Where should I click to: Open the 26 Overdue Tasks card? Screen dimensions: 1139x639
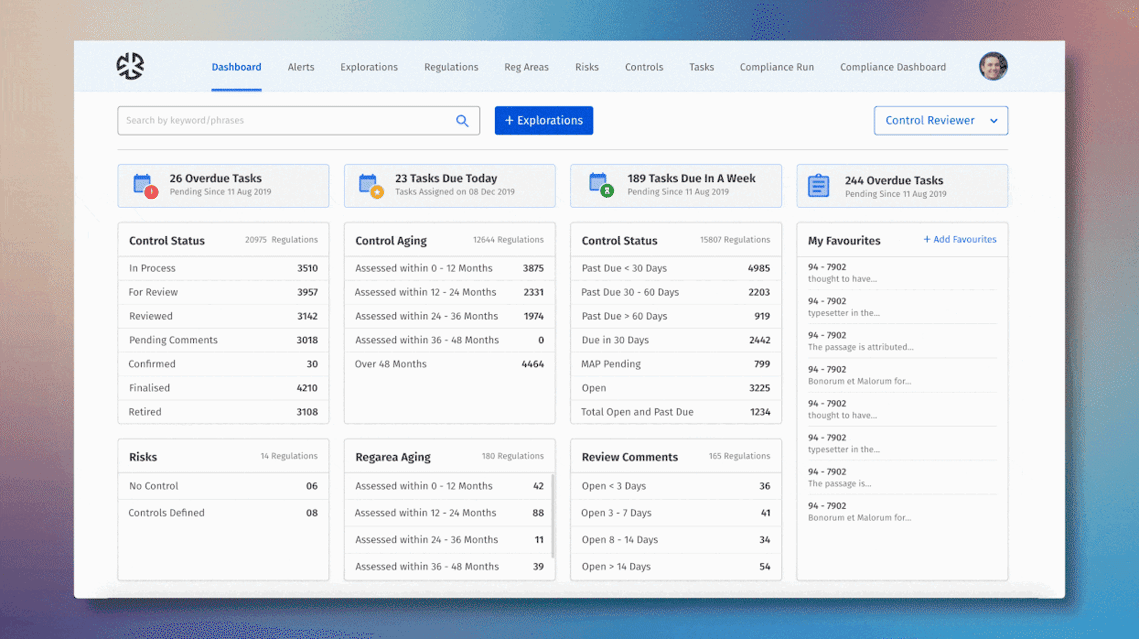coord(223,186)
